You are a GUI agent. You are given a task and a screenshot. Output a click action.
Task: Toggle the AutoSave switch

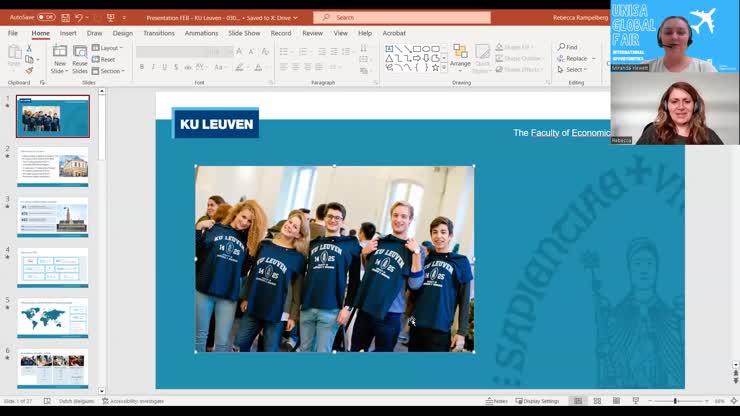tap(46, 17)
